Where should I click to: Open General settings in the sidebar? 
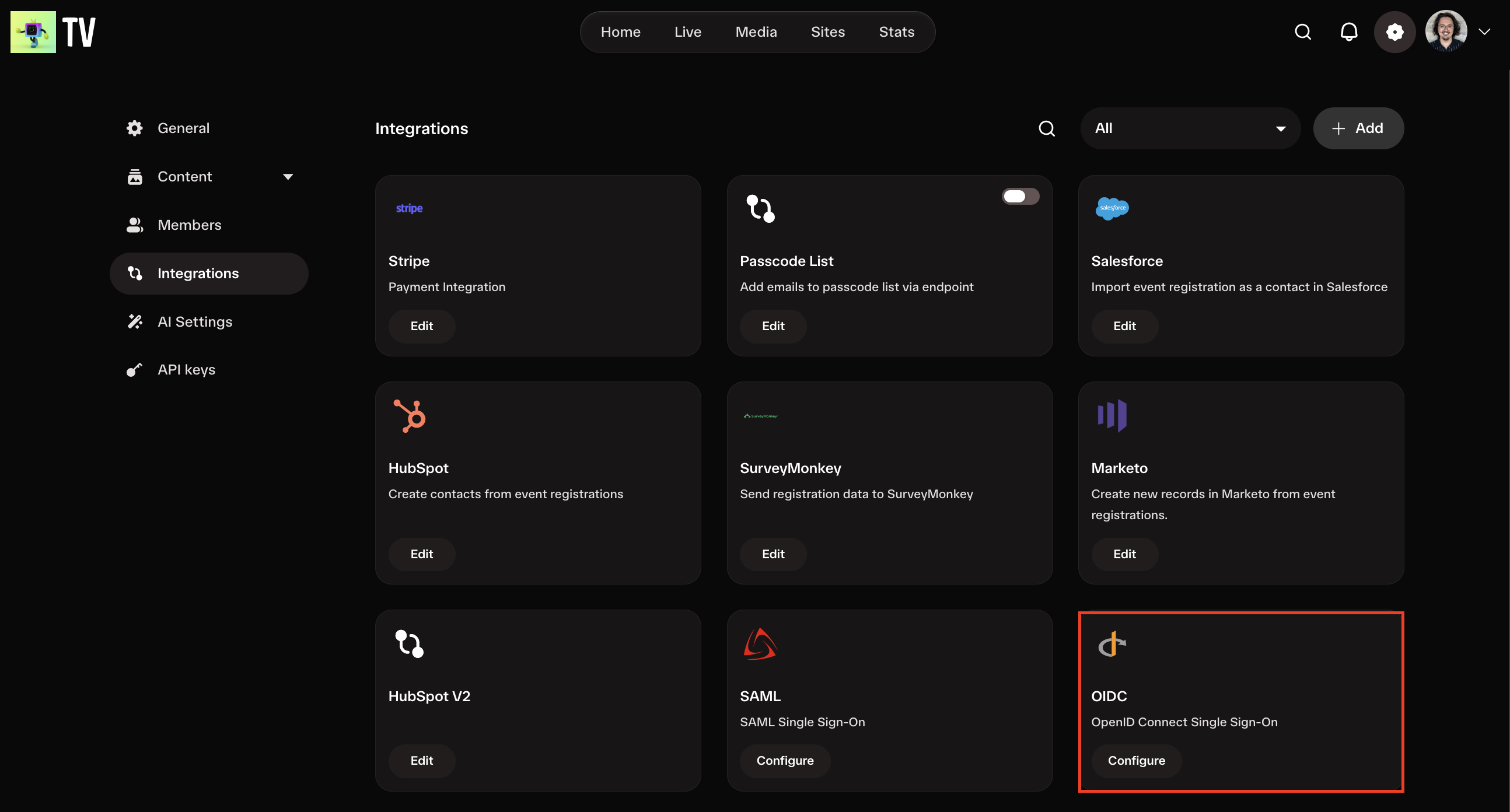[x=209, y=128]
